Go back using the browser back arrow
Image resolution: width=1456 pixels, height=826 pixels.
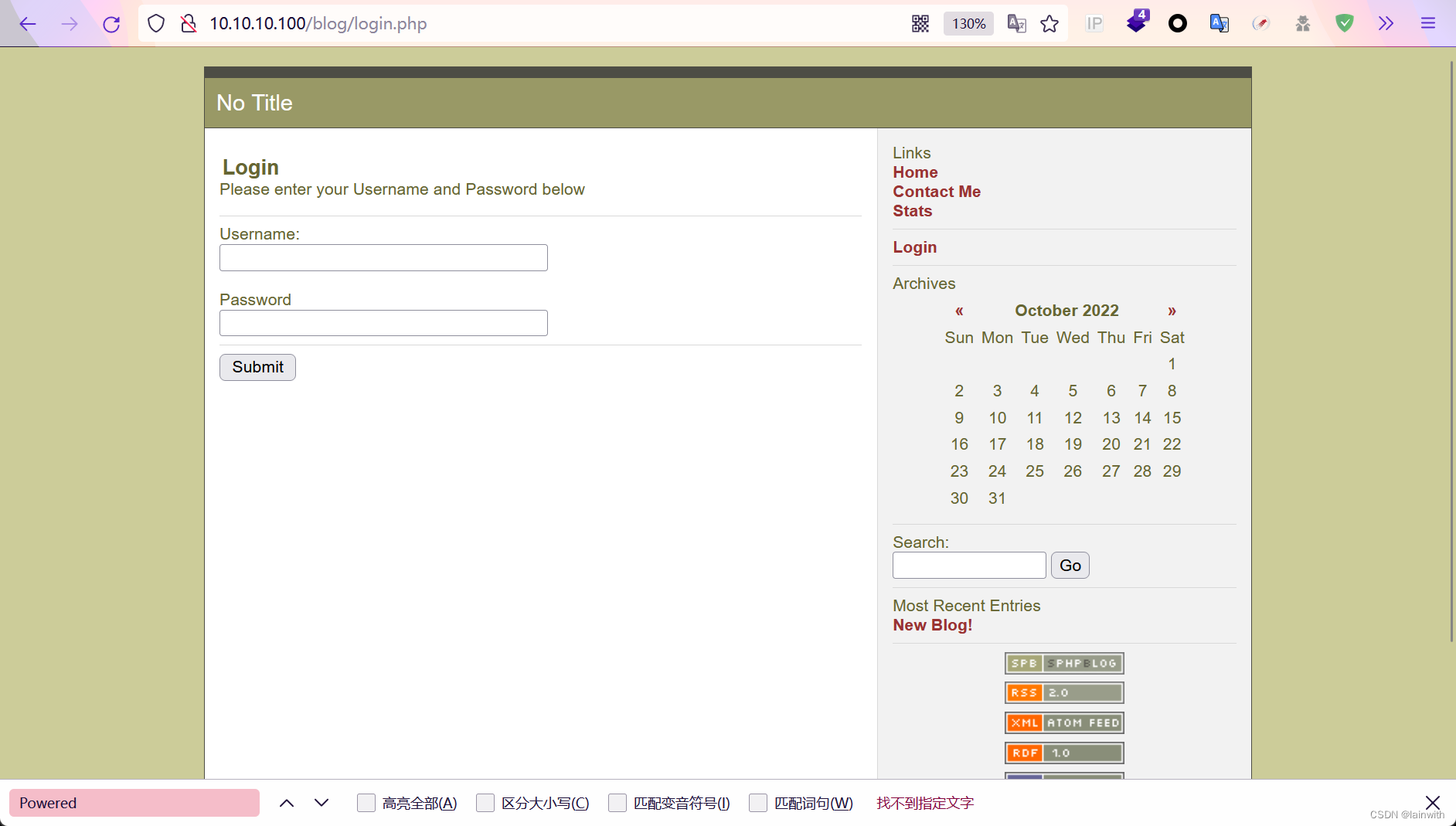tap(28, 24)
